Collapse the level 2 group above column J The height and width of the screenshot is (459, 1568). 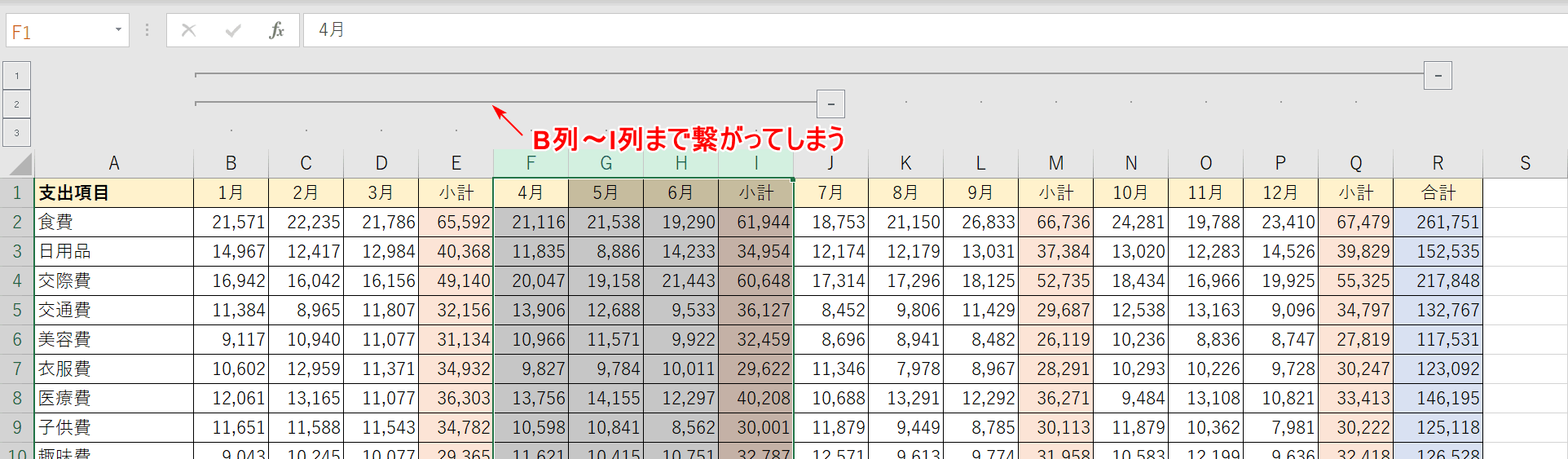[x=830, y=104]
